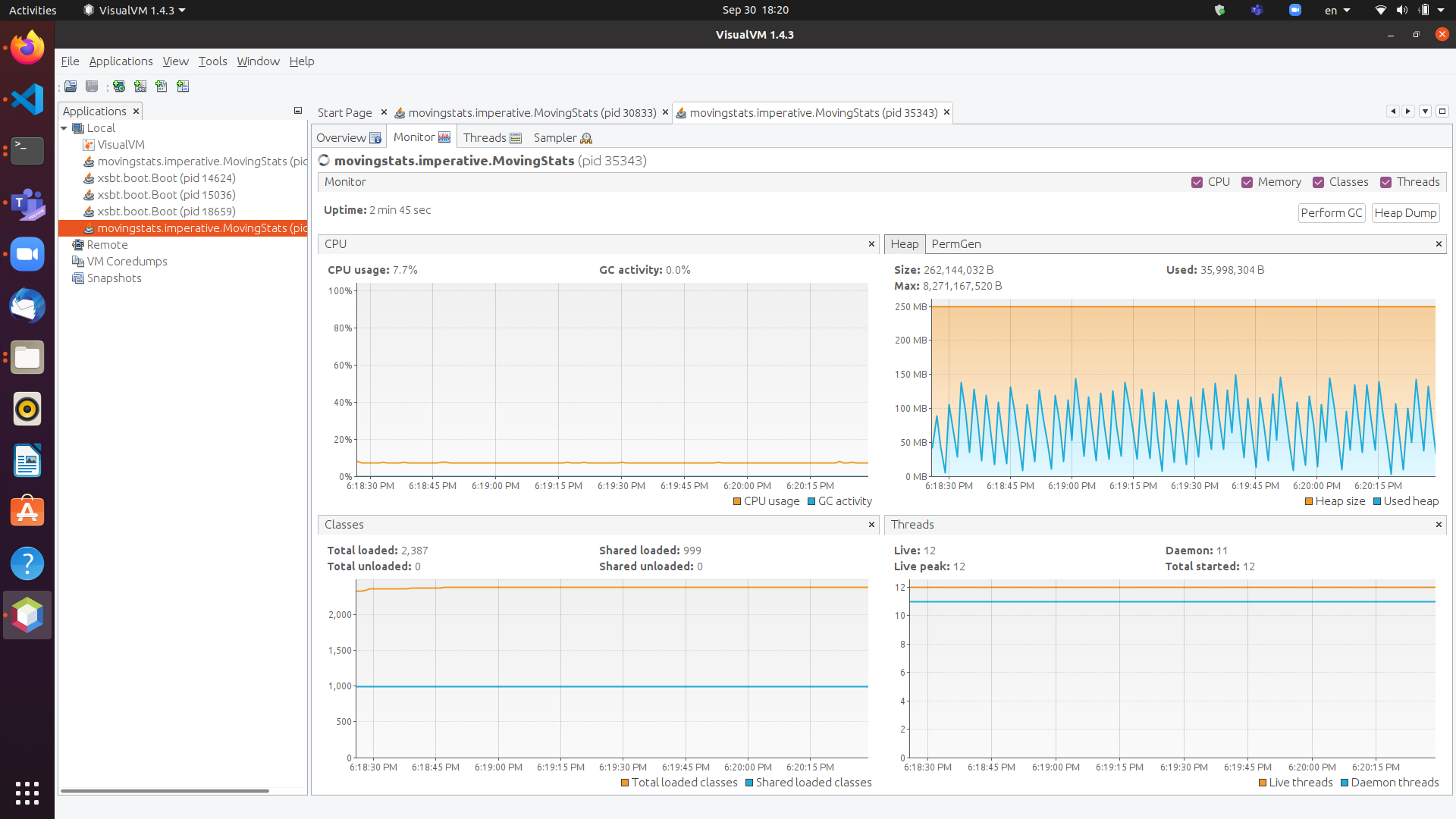Toggle the Threads graph checkbox
This screenshot has width=1456, height=819.
point(1385,183)
